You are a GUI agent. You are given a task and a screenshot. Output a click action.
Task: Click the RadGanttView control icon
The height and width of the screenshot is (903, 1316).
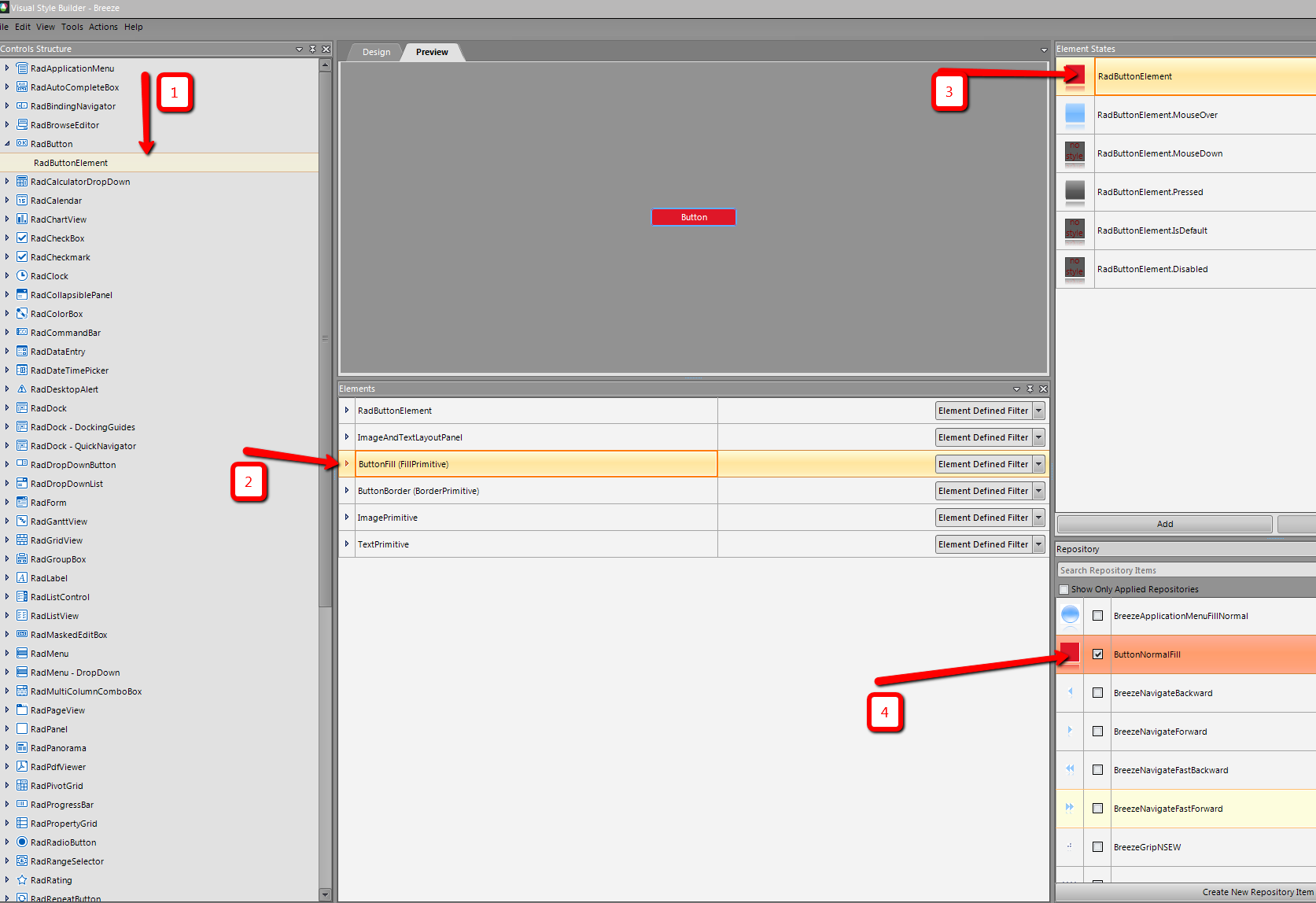pyautogui.click(x=22, y=522)
